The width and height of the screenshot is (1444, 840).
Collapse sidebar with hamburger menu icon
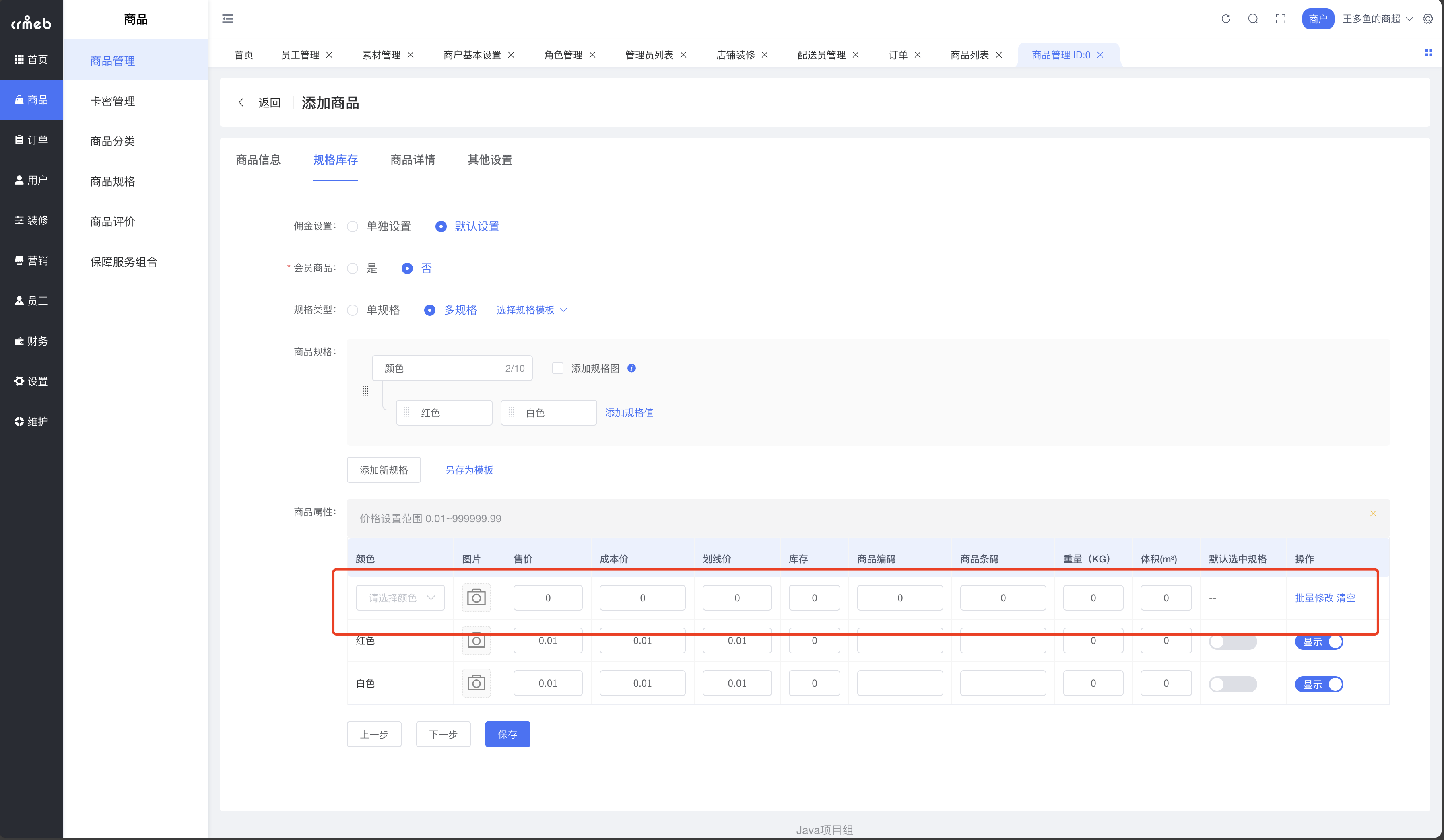click(227, 19)
